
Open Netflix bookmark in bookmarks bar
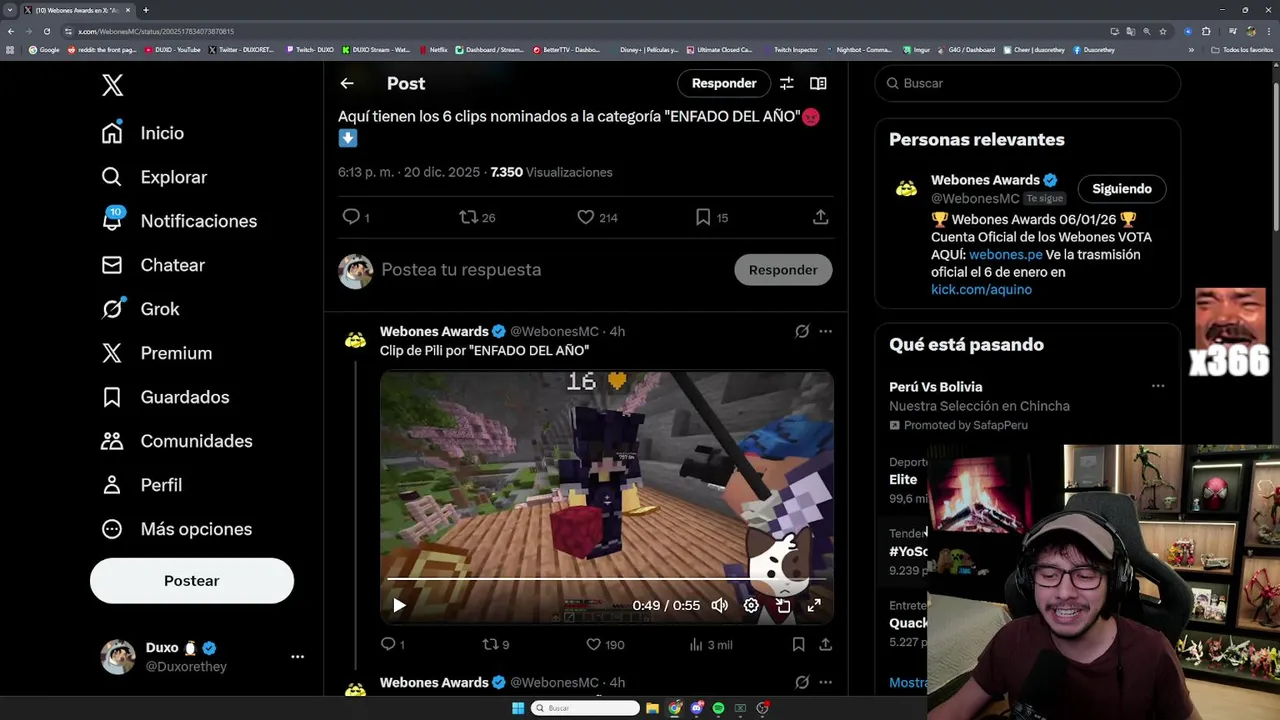tap(433, 49)
